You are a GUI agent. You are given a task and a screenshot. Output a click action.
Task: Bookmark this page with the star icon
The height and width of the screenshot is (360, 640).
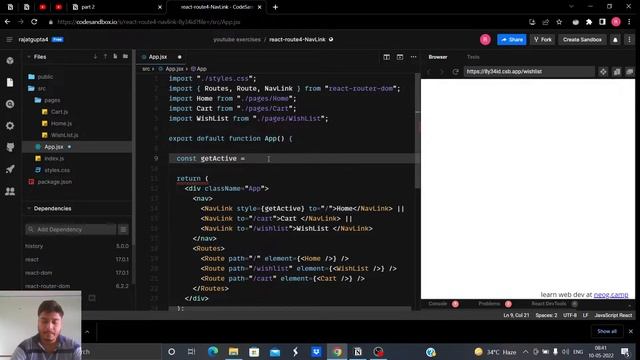click(x=559, y=22)
